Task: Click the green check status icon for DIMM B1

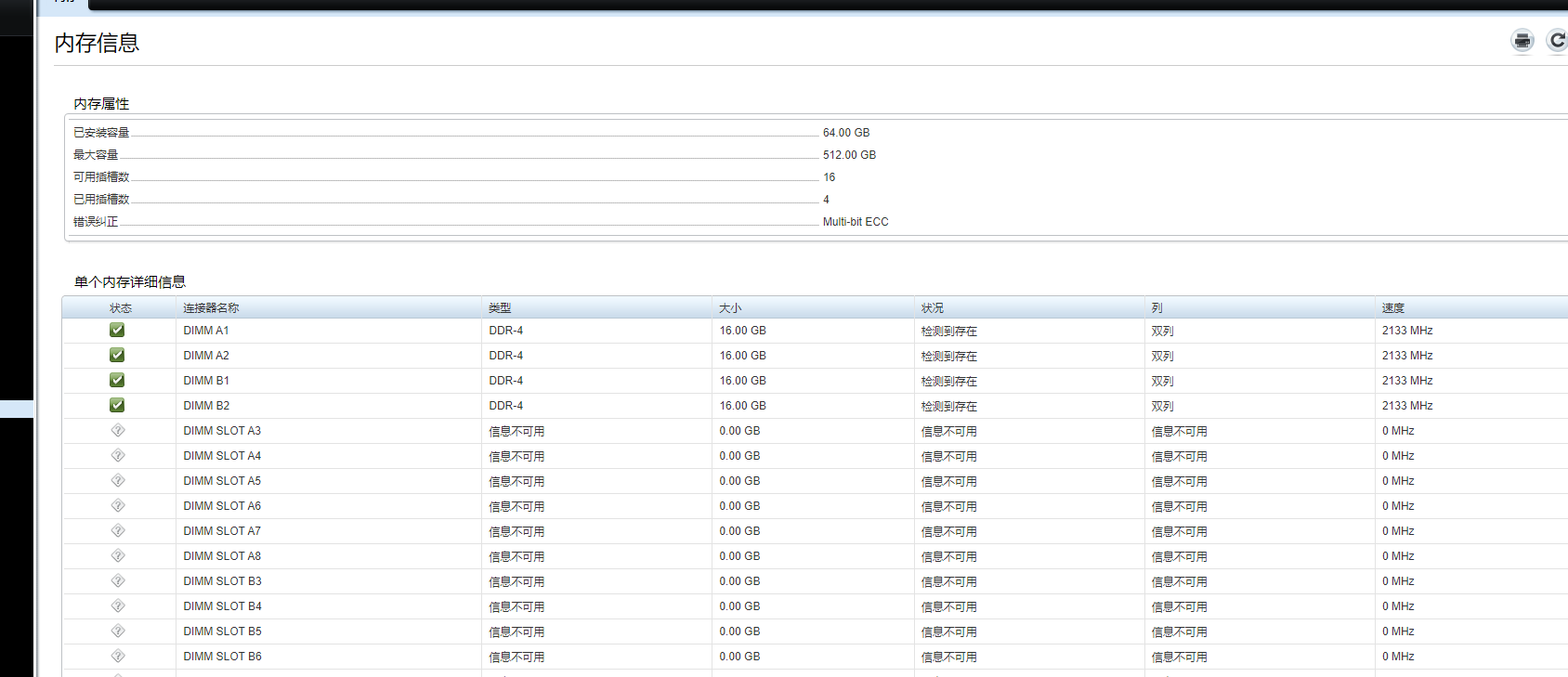Action: coord(117,381)
